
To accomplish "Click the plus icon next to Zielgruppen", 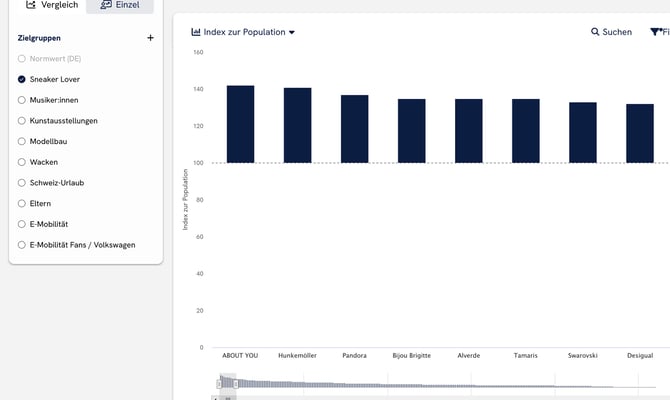I will (150, 38).
